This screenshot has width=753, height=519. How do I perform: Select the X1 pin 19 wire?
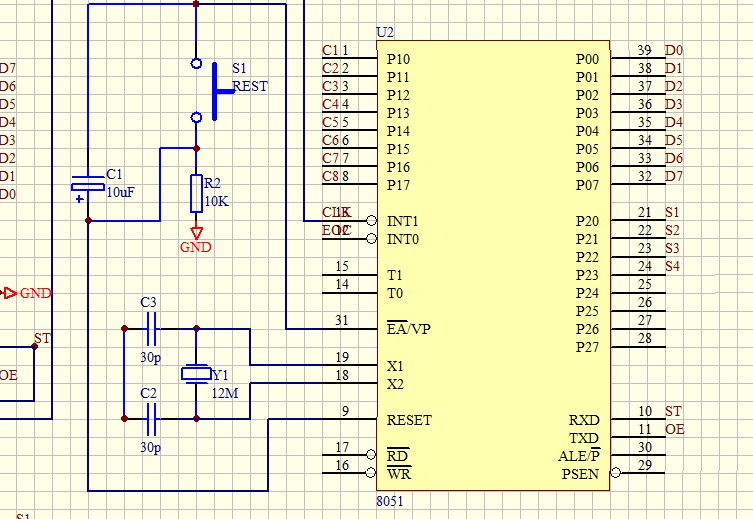[314, 365]
